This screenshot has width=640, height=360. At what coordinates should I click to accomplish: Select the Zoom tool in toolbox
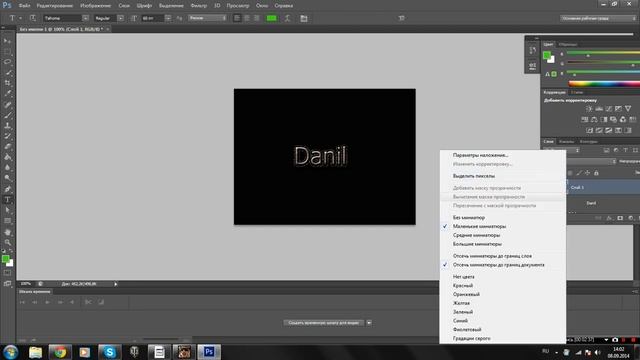7,242
